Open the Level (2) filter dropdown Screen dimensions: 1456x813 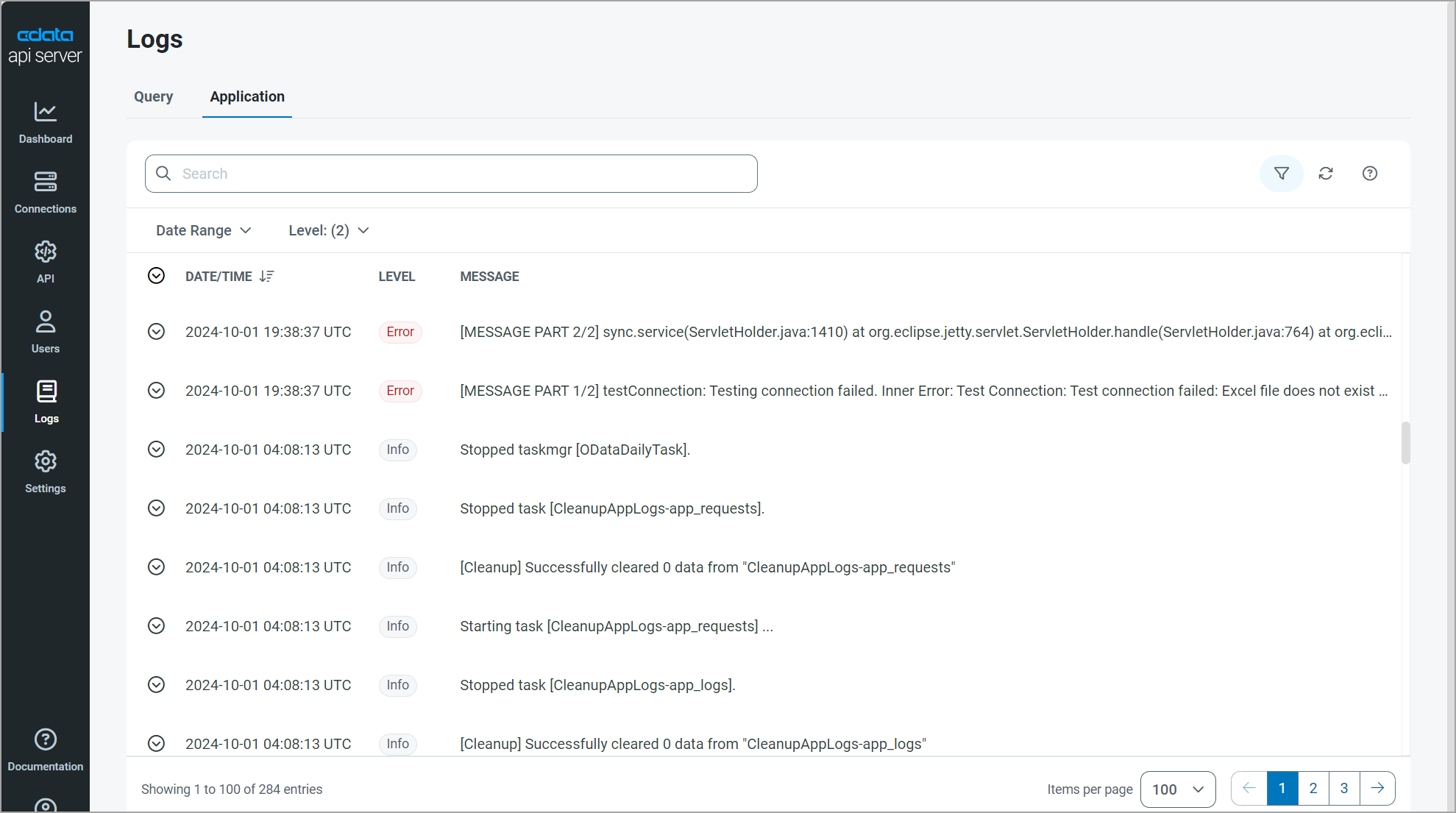point(328,230)
